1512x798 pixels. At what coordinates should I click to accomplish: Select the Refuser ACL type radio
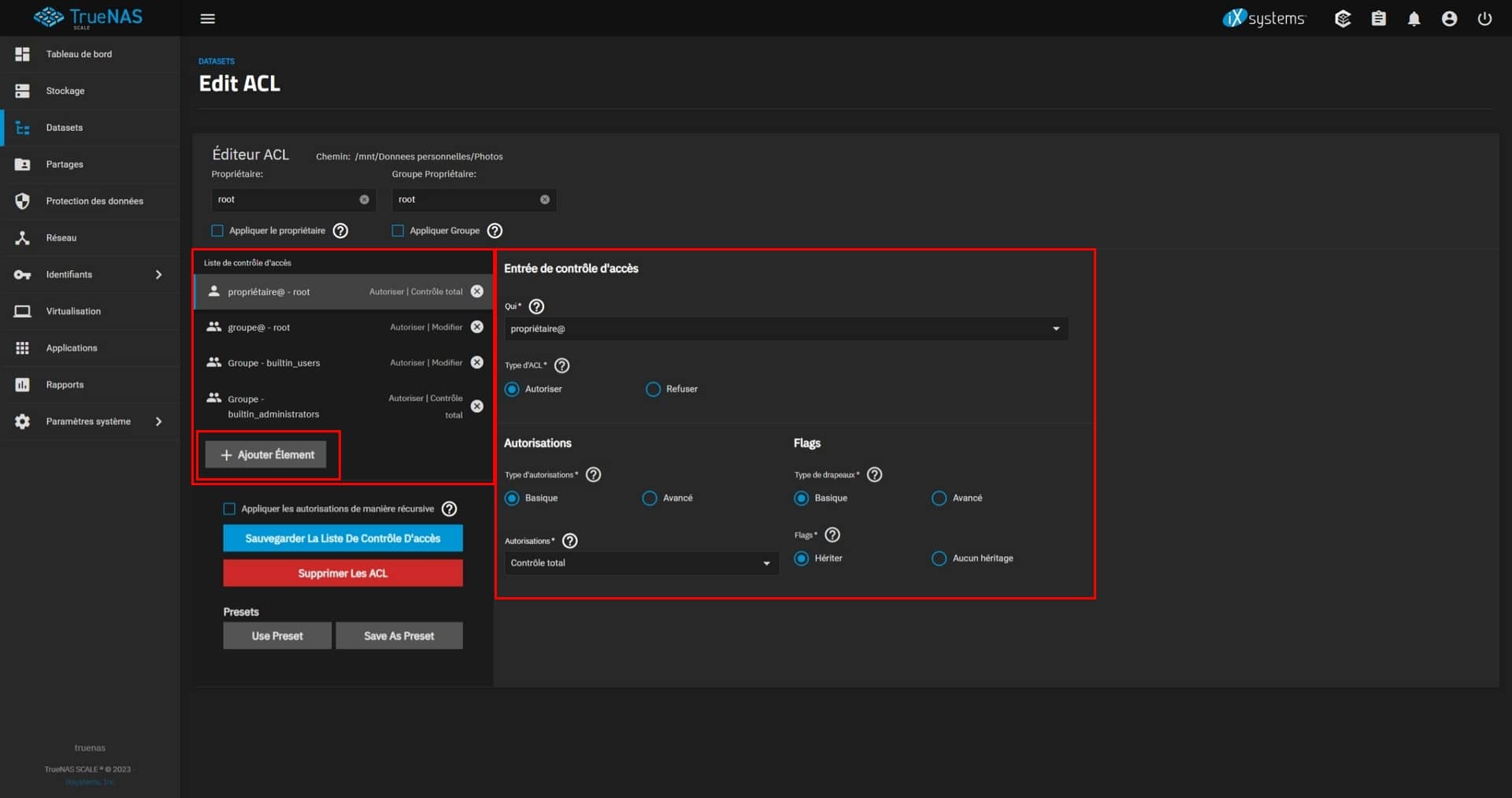pyautogui.click(x=653, y=389)
